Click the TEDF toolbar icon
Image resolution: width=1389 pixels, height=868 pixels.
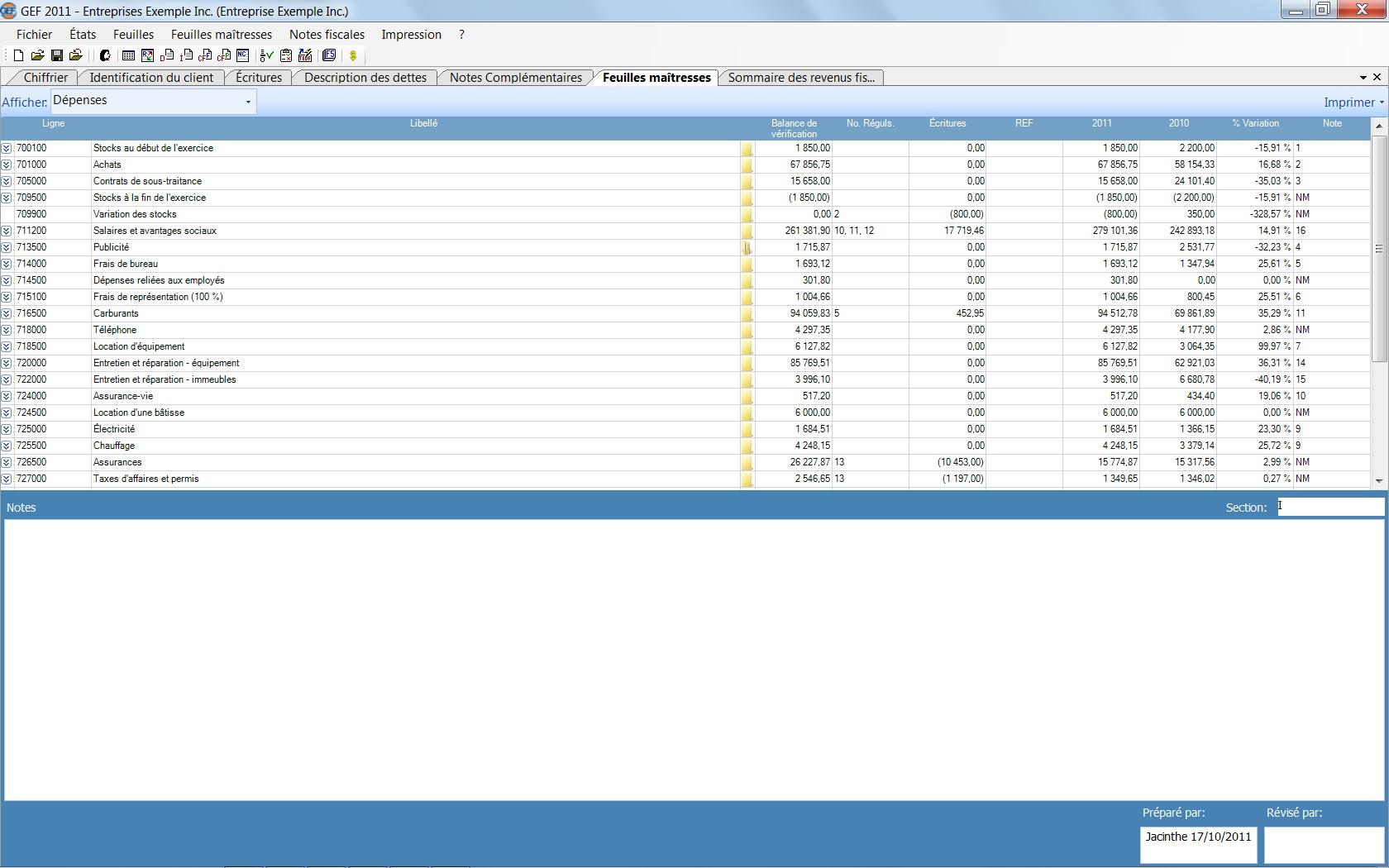[x=305, y=56]
